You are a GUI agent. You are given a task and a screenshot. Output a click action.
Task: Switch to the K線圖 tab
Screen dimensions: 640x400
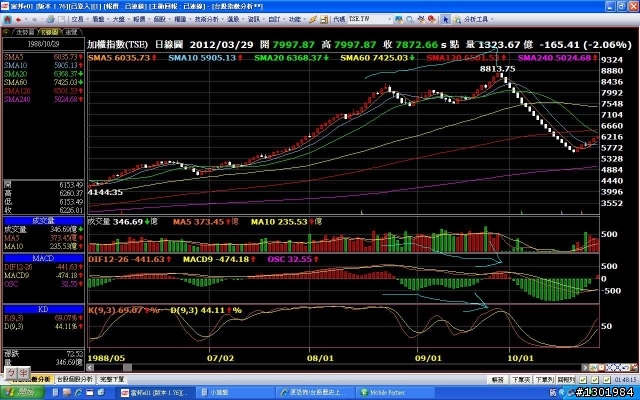pyautogui.click(x=49, y=32)
